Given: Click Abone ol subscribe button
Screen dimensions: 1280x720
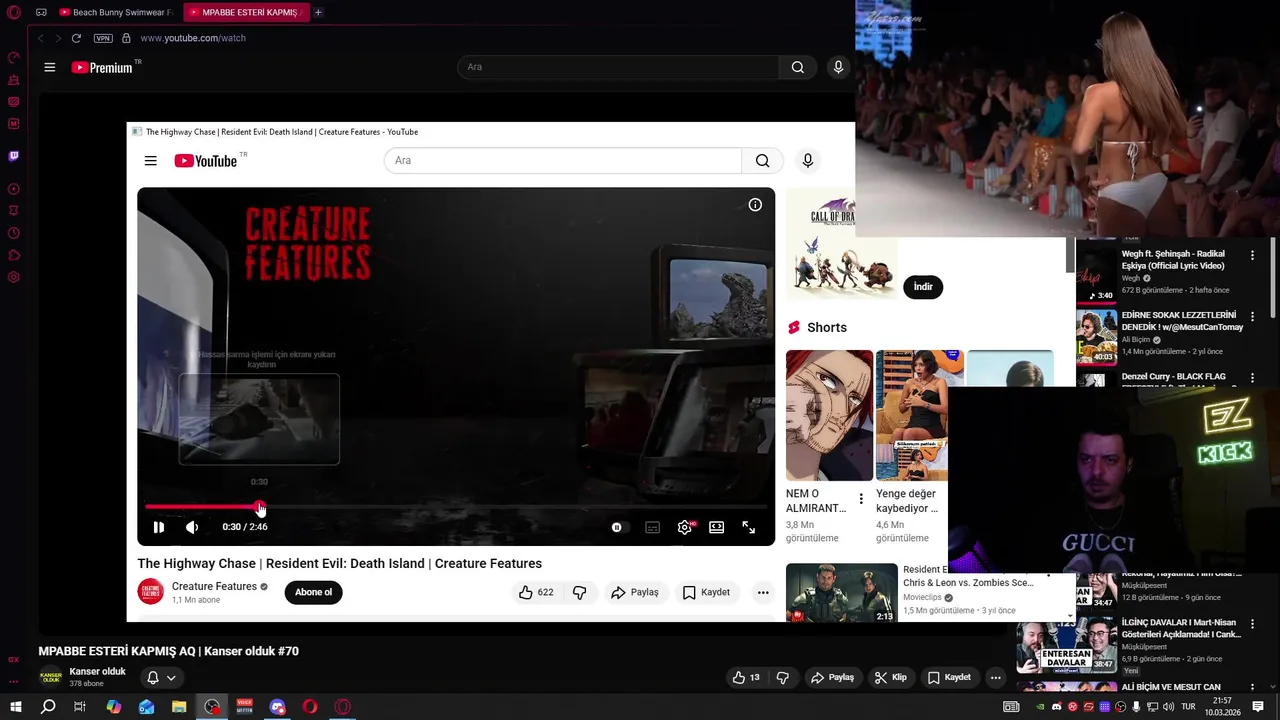Looking at the screenshot, I should [x=313, y=592].
